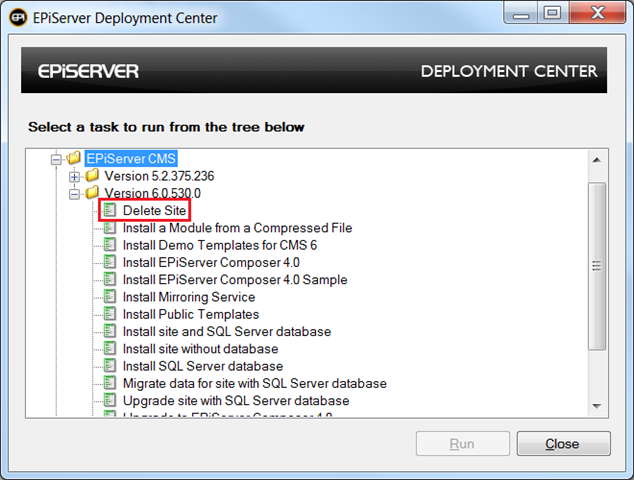
Task: Click icon beside Install SQL Server database
Action: pos(111,366)
